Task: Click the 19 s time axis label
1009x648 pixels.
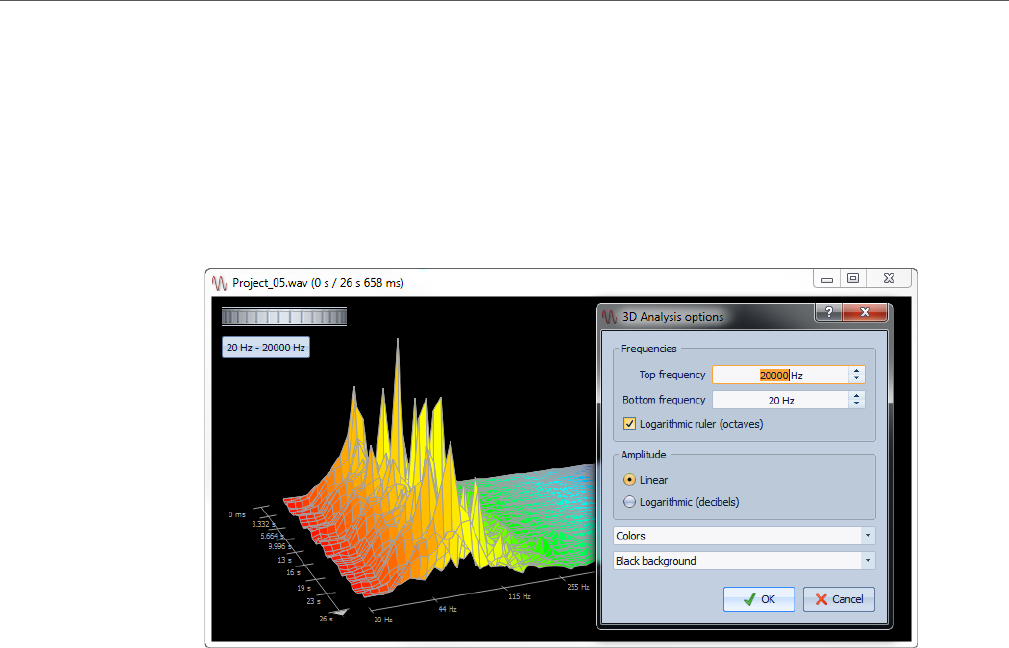Action: (304, 588)
